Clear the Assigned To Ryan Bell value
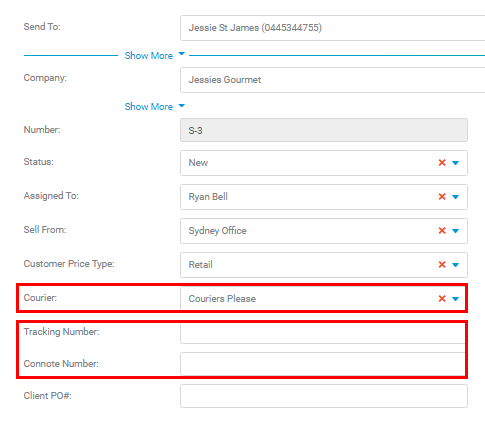 pyautogui.click(x=442, y=197)
